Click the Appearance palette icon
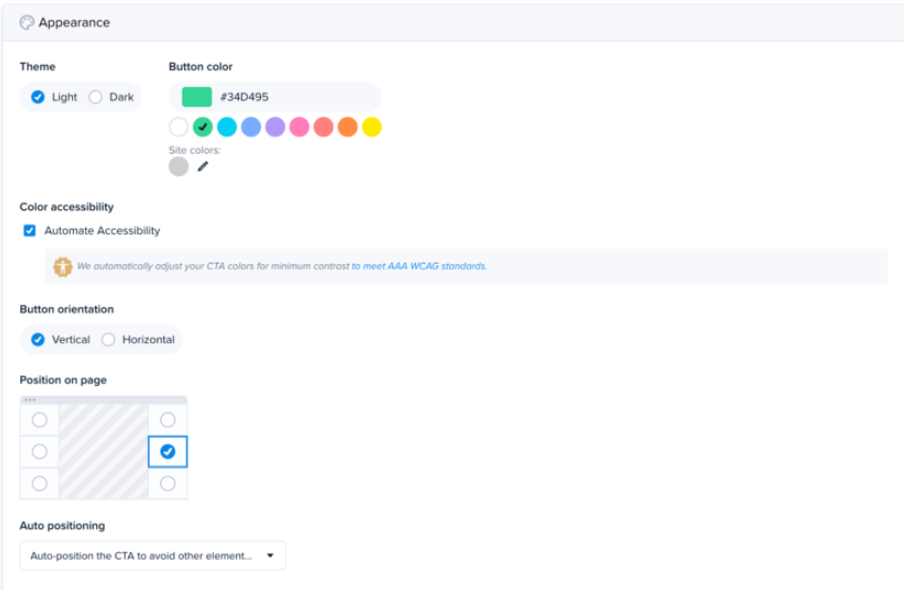 pyautogui.click(x=27, y=22)
